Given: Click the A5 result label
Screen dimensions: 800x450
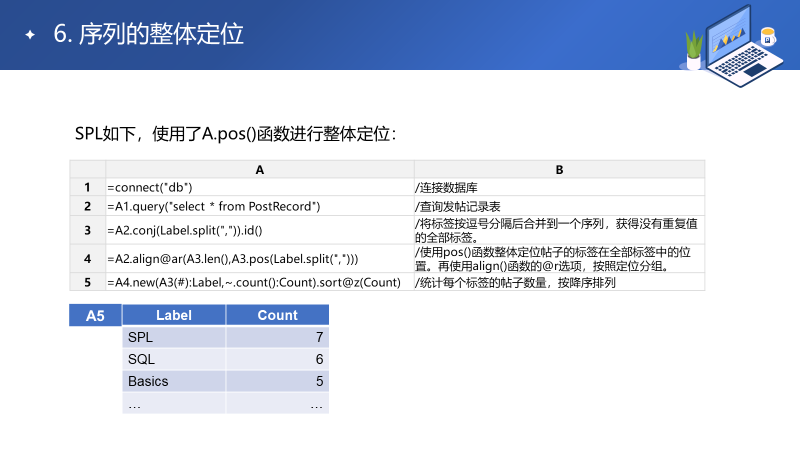Looking at the screenshot, I should [x=95, y=315].
